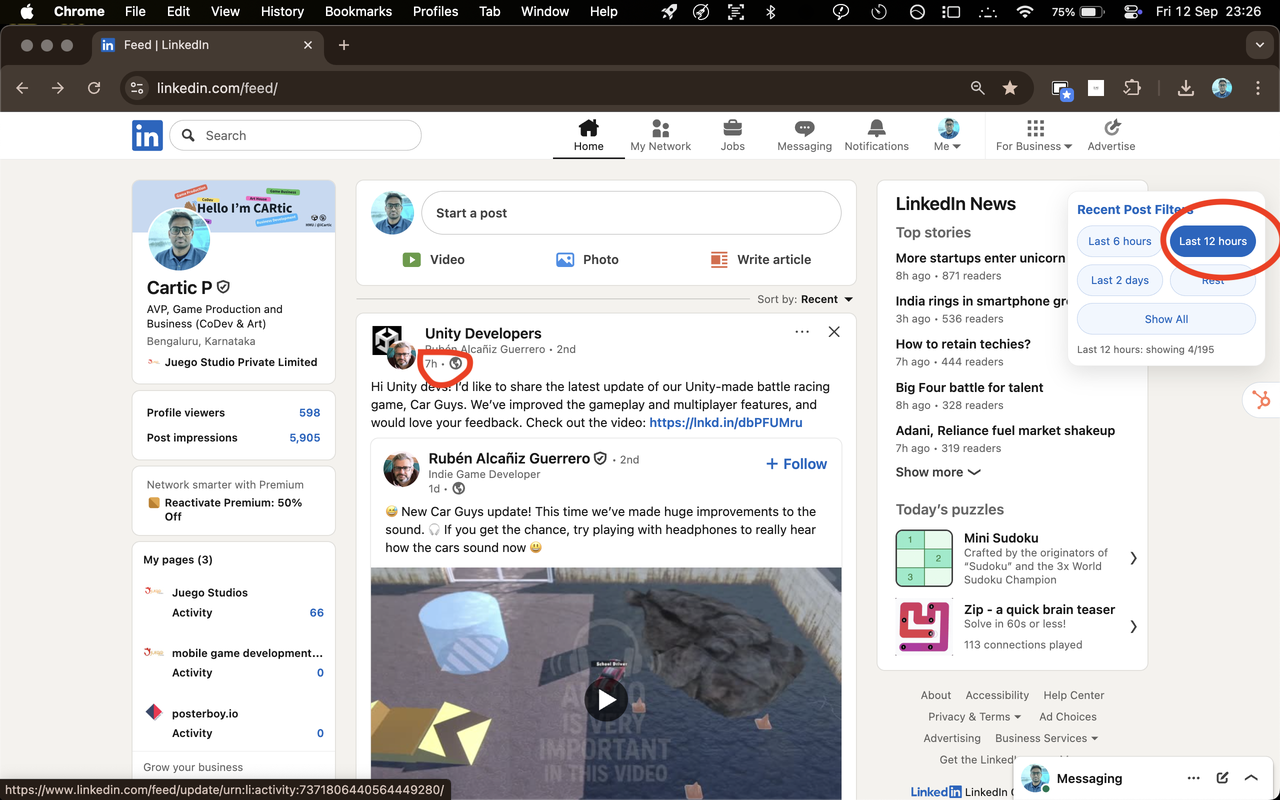Compose new message in overlay
1280x800 pixels.
point(1222,778)
